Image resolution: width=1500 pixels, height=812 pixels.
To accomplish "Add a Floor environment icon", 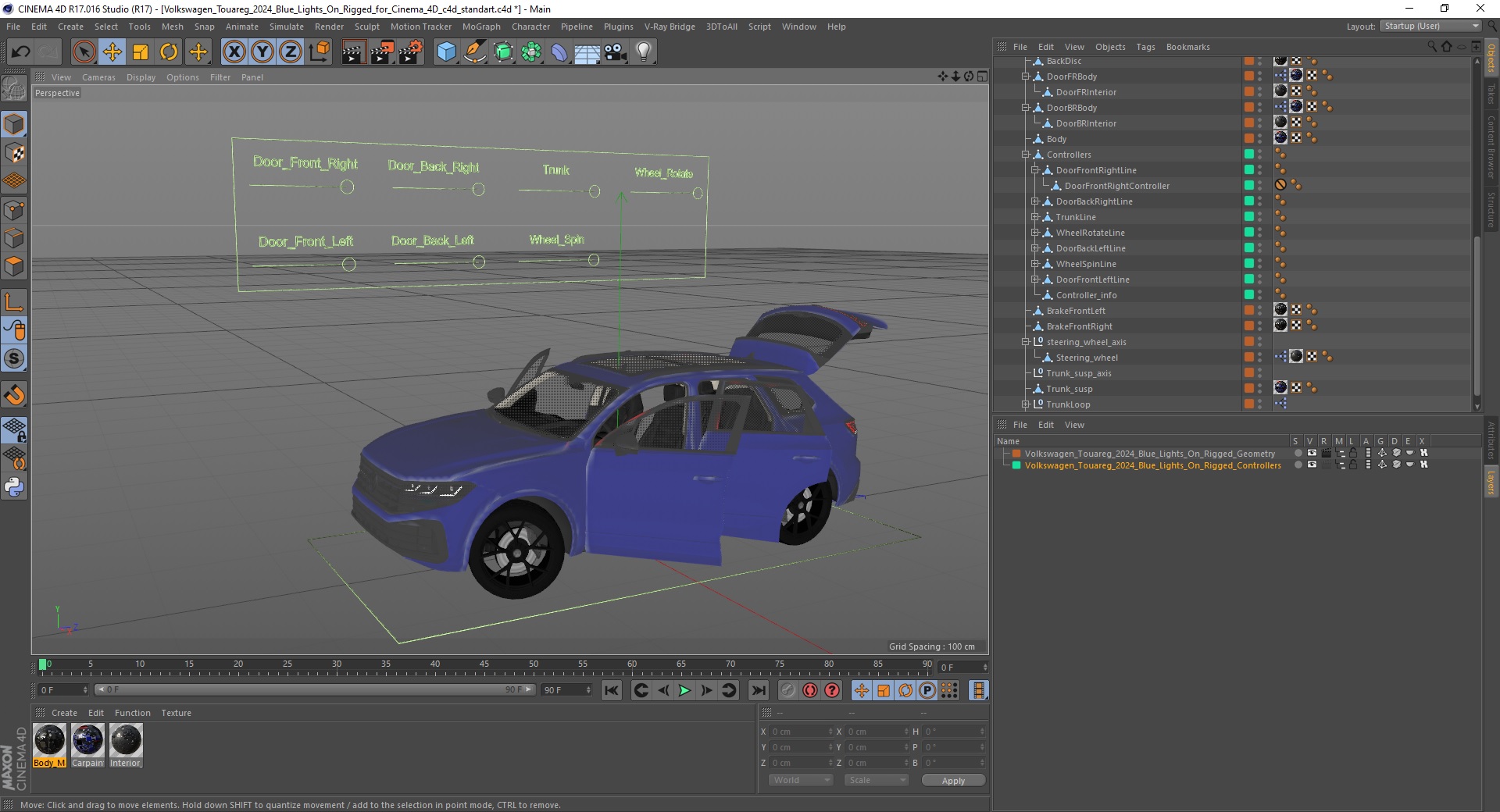I will pos(587,52).
